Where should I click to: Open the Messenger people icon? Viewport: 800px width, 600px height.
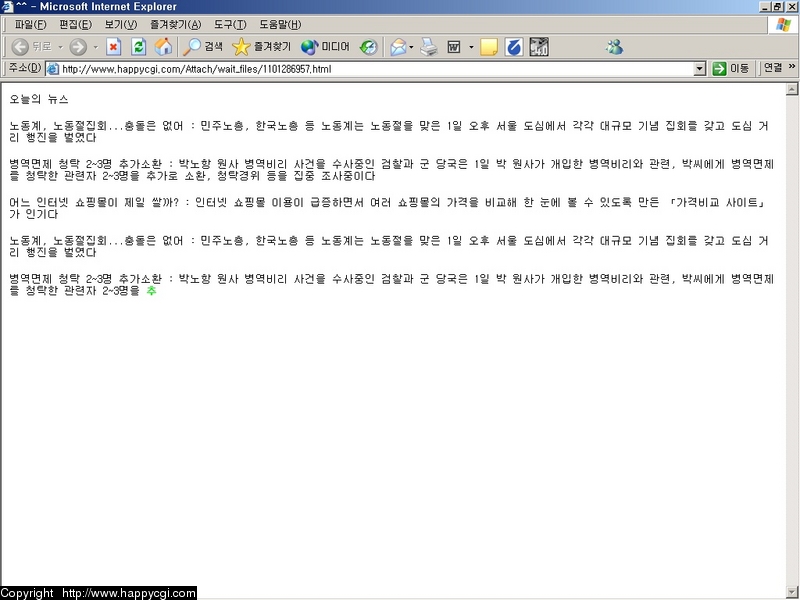(x=614, y=47)
